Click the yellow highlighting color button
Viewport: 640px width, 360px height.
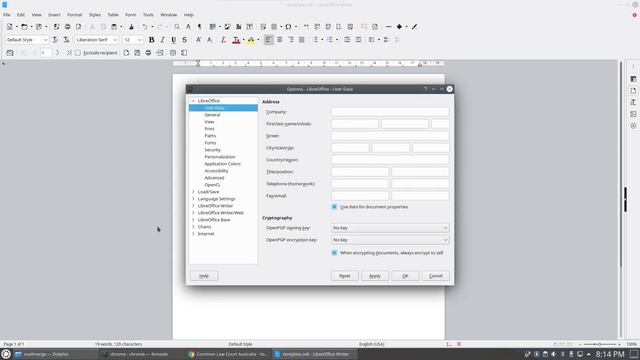tap(251, 40)
